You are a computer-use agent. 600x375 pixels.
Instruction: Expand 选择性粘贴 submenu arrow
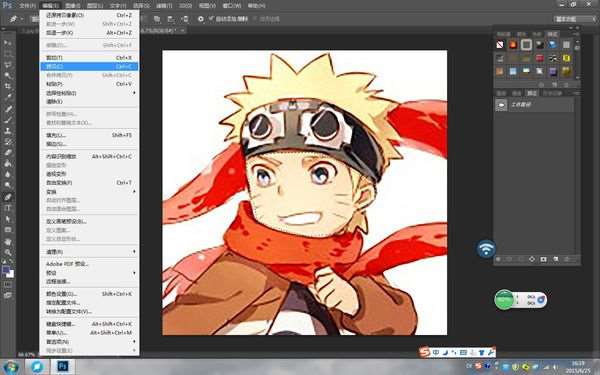click(134, 93)
